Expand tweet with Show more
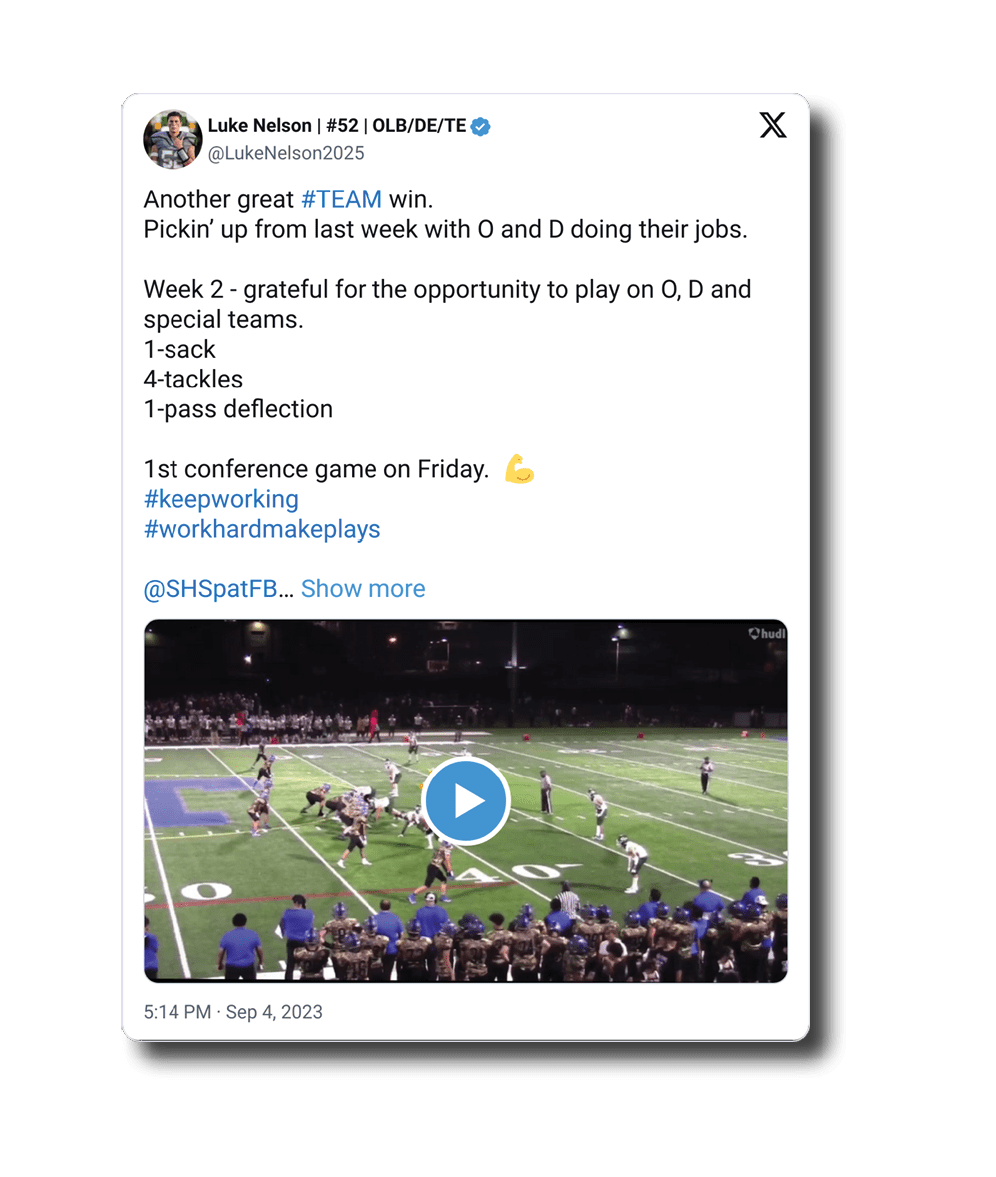Image resolution: width=996 pixels, height=1177 pixels. 363,588
